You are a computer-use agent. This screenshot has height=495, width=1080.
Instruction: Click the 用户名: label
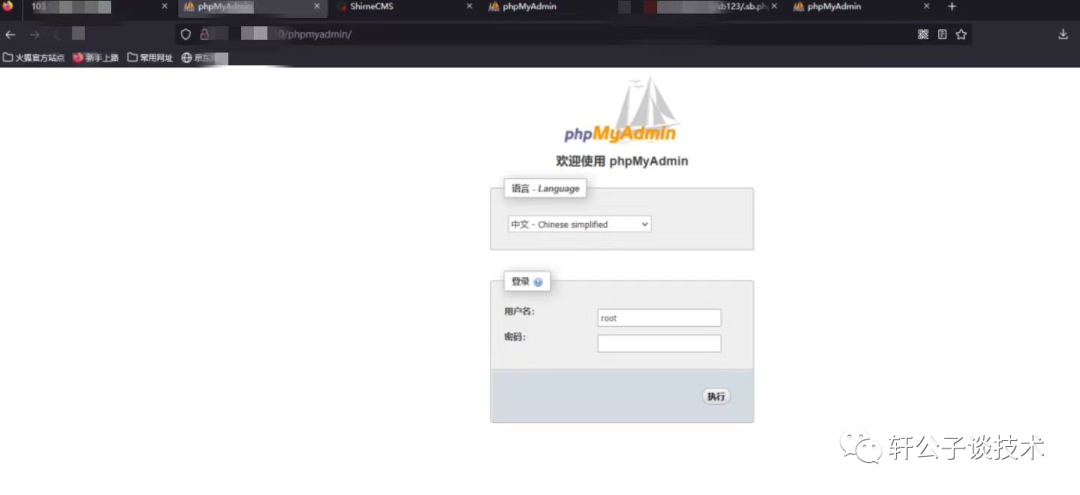(x=519, y=312)
